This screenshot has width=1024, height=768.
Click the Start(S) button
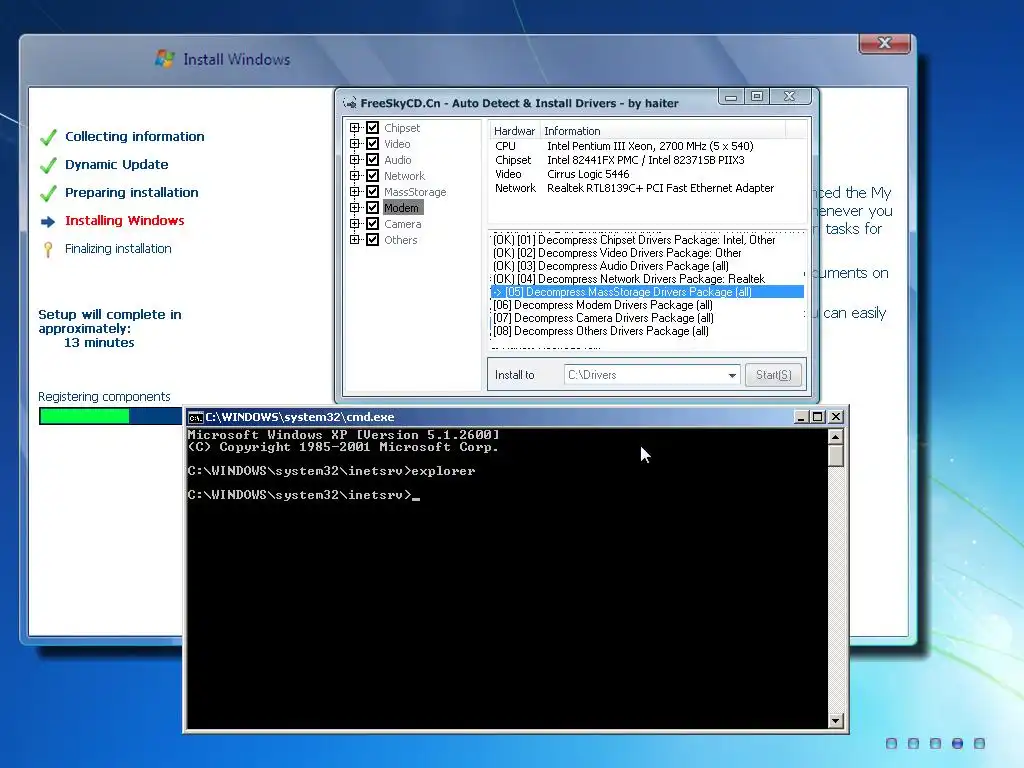773,375
